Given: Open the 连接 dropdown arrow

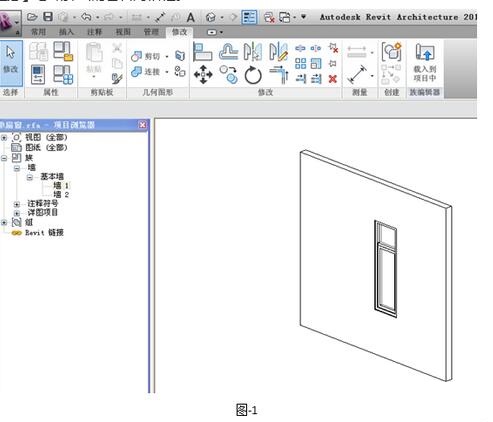Looking at the screenshot, I should [x=167, y=72].
